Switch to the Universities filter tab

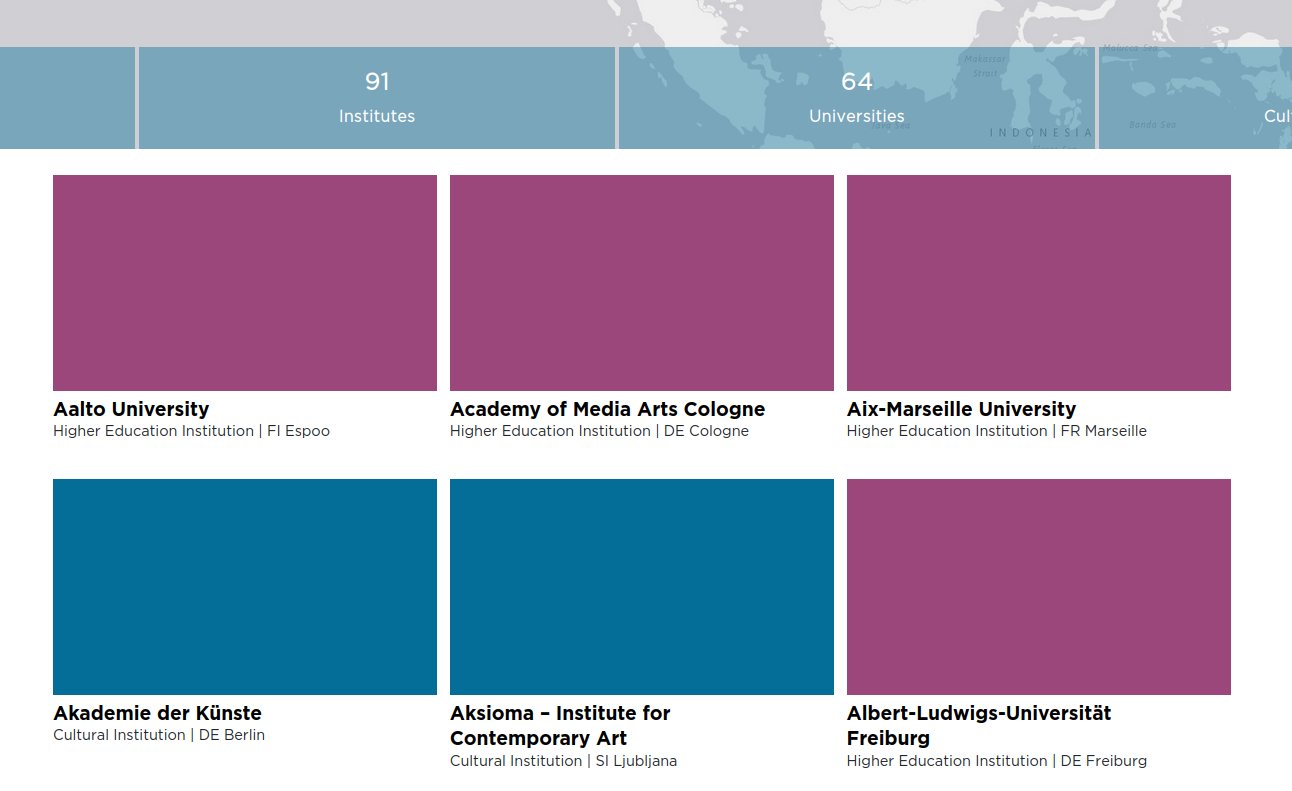[856, 98]
